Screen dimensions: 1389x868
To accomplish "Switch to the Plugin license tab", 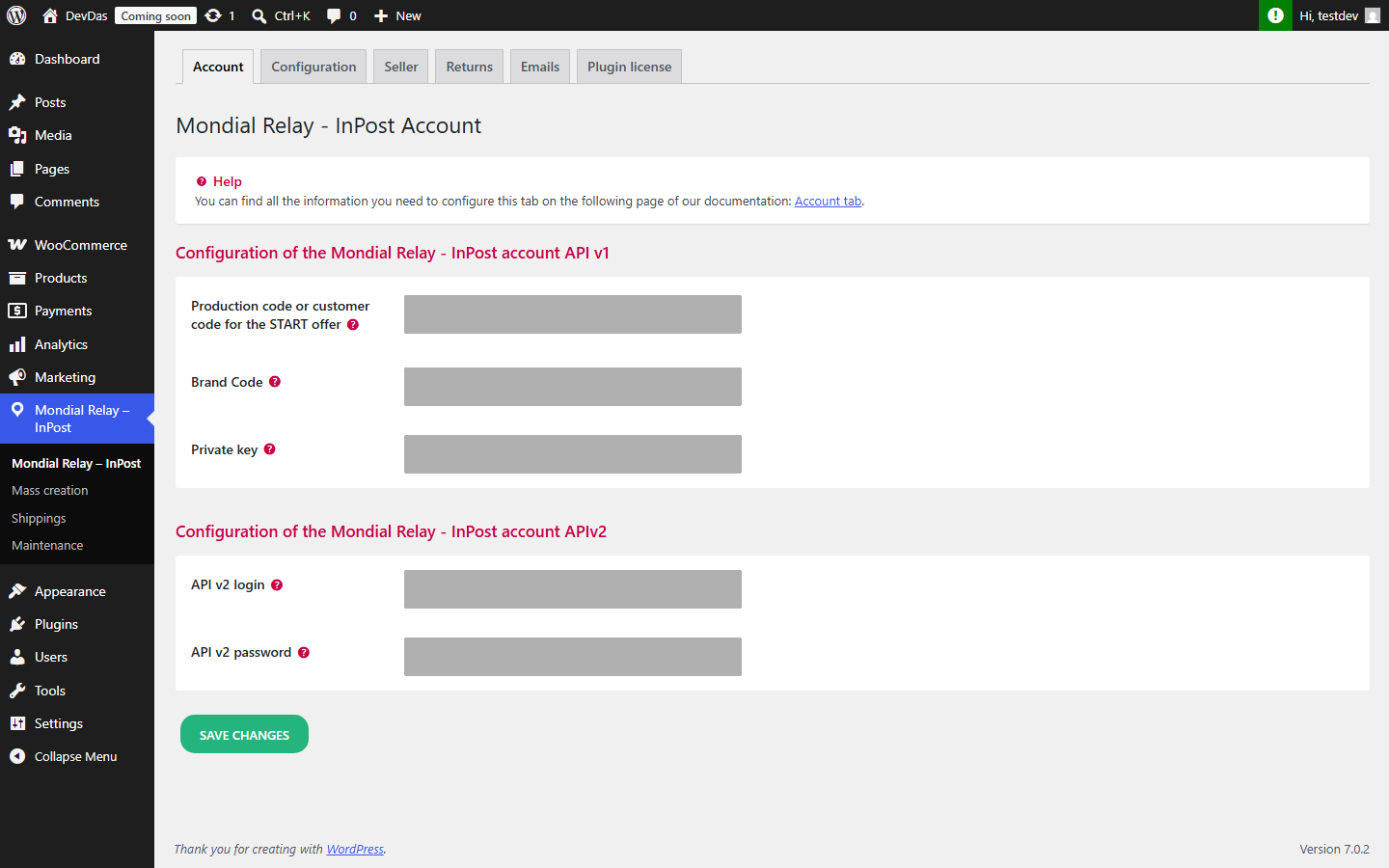I will tap(629, 67).
